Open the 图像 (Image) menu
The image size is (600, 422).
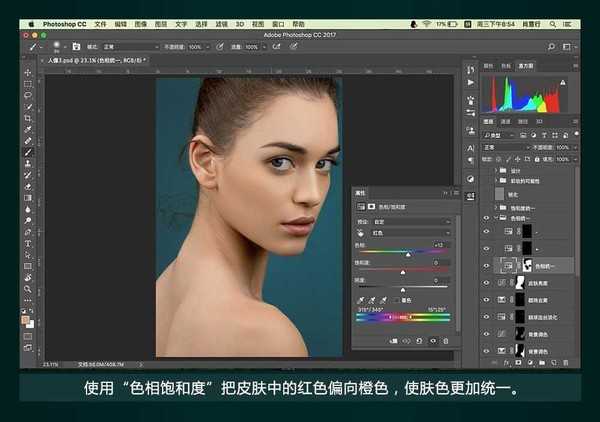coord(140,22)
